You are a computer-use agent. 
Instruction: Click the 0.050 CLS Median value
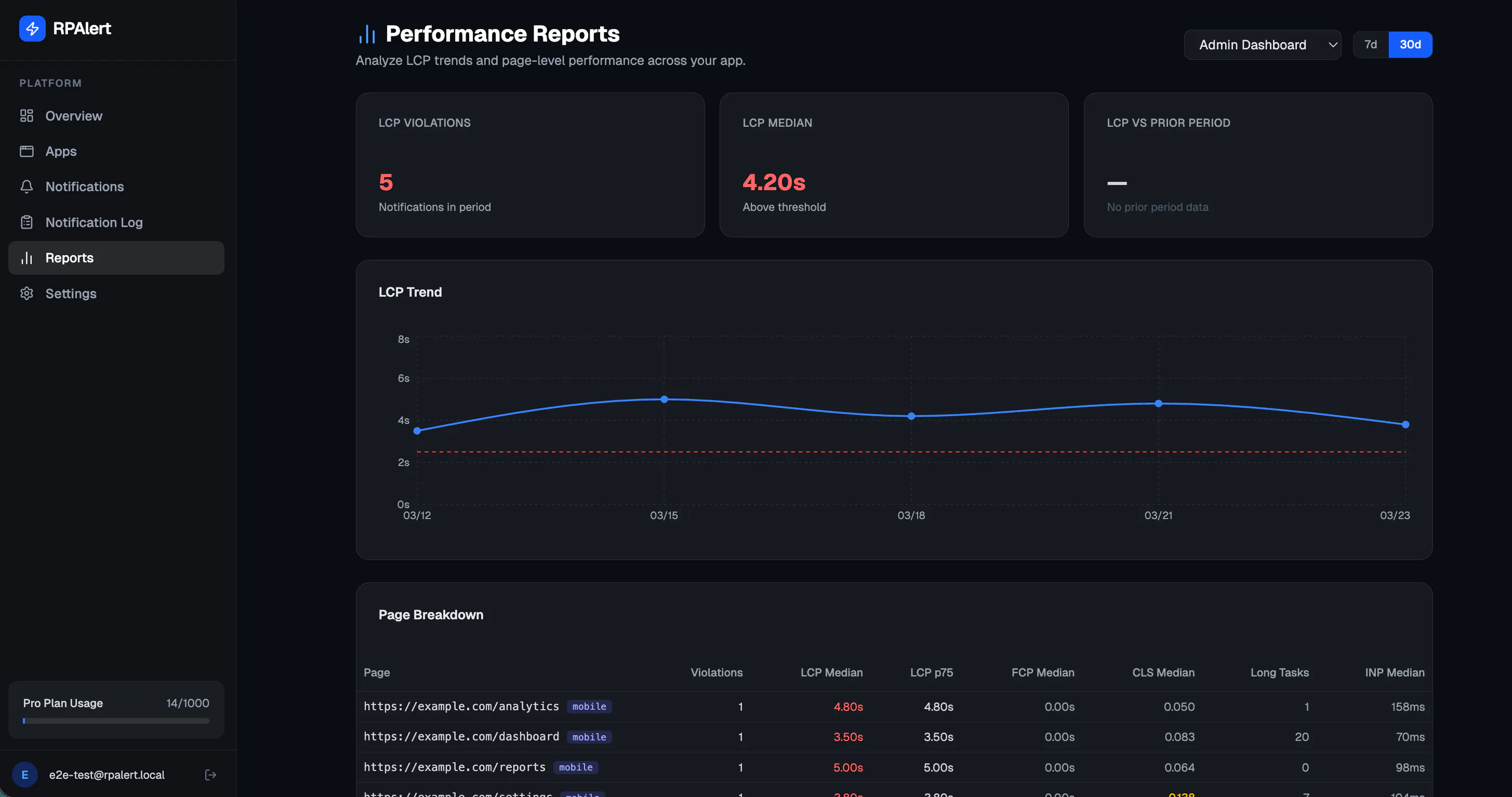1179,707
